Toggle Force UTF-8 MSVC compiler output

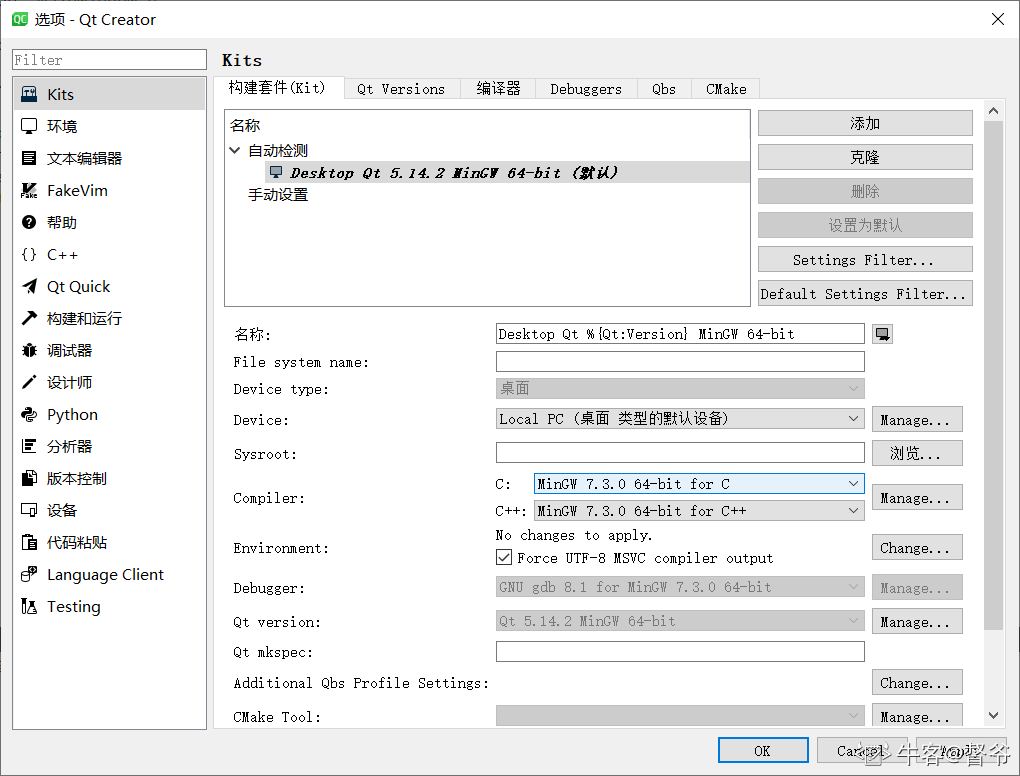[504, 557]
